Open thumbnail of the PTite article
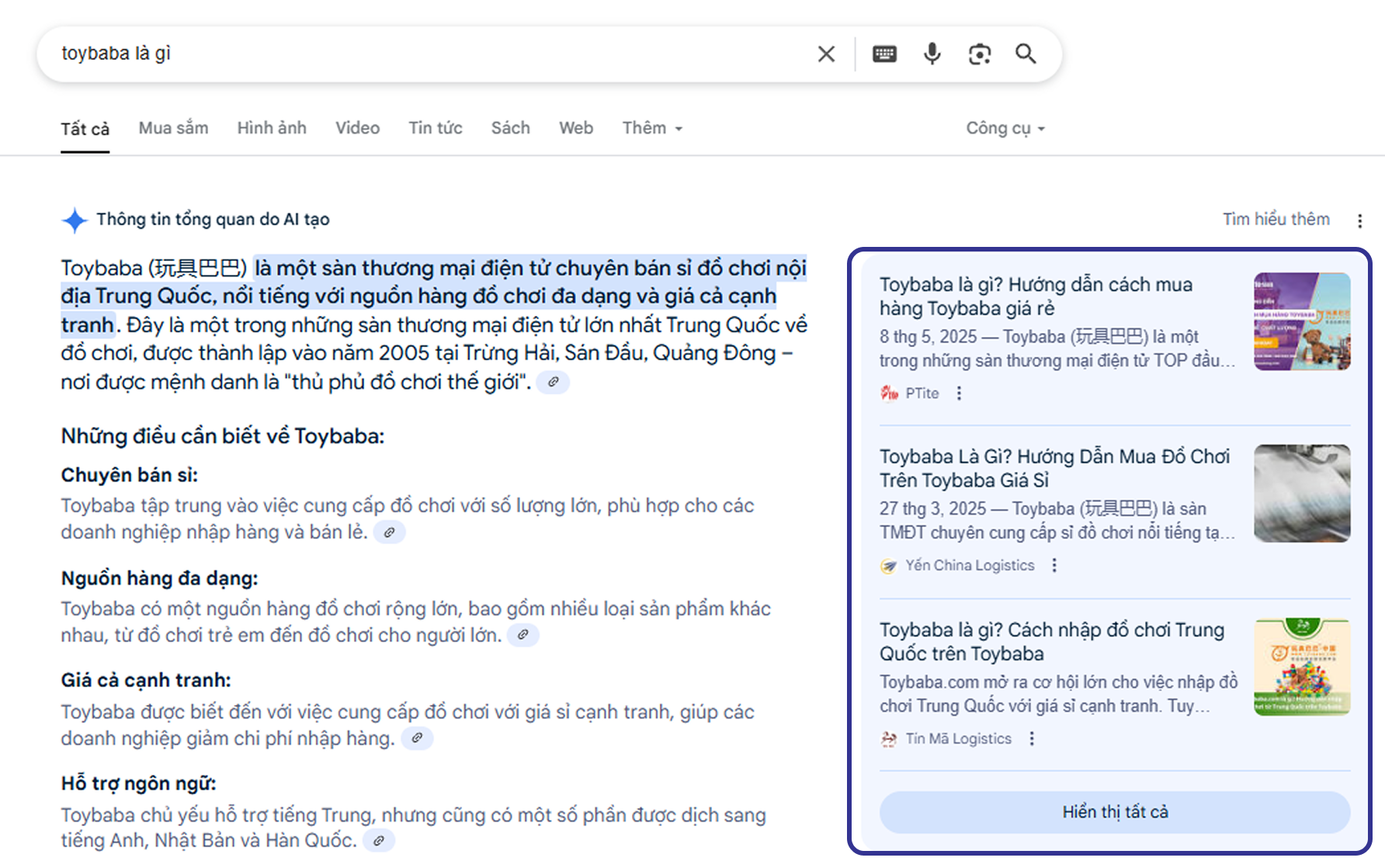 (x=1302, y=321)
